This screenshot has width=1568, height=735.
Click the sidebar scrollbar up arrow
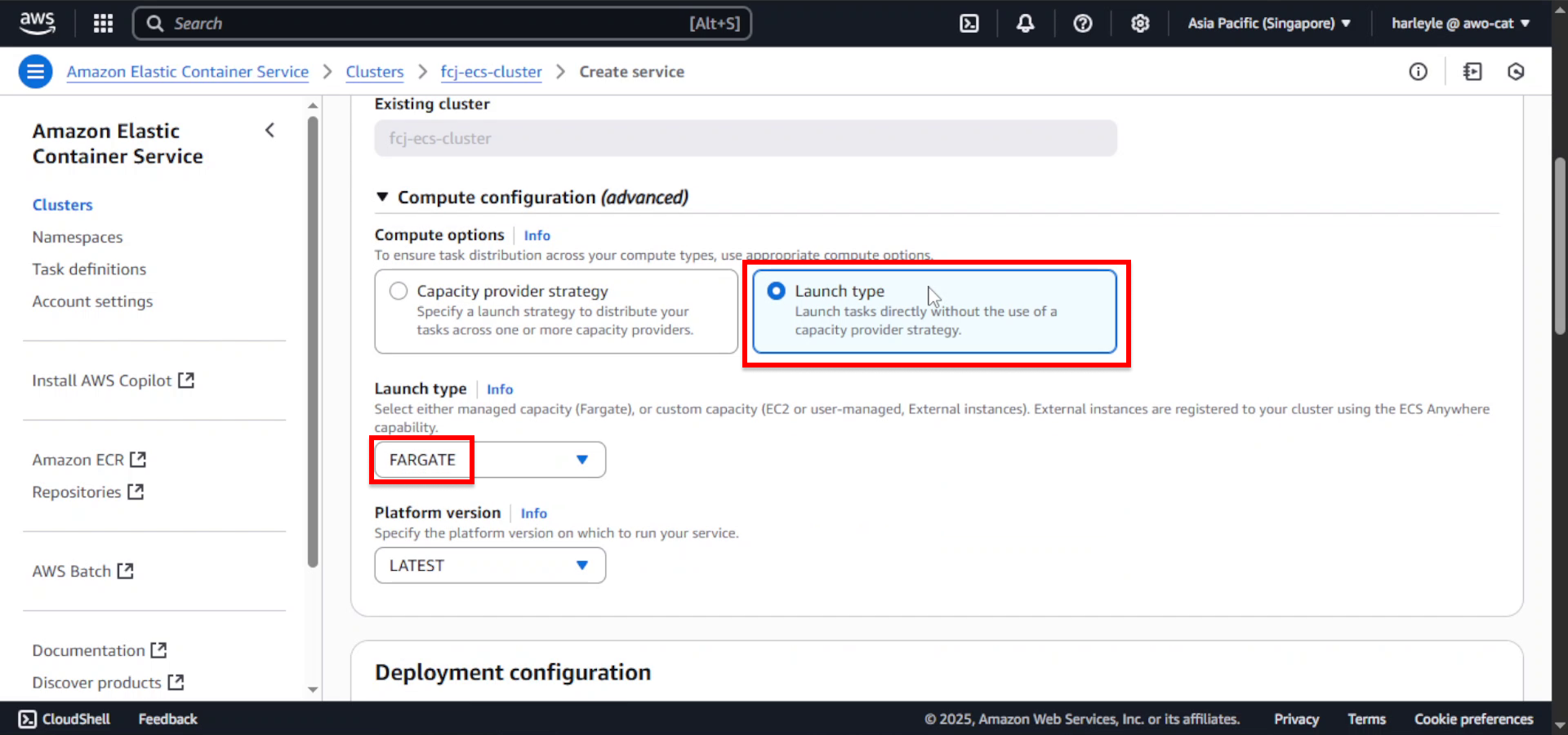[313, 105]
